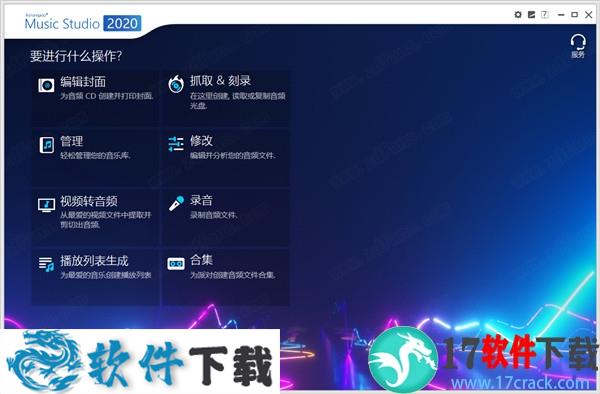Click the 轻松管理您的音乐库 description
Screen dimensions: 600x394
[x=96, y=155]
